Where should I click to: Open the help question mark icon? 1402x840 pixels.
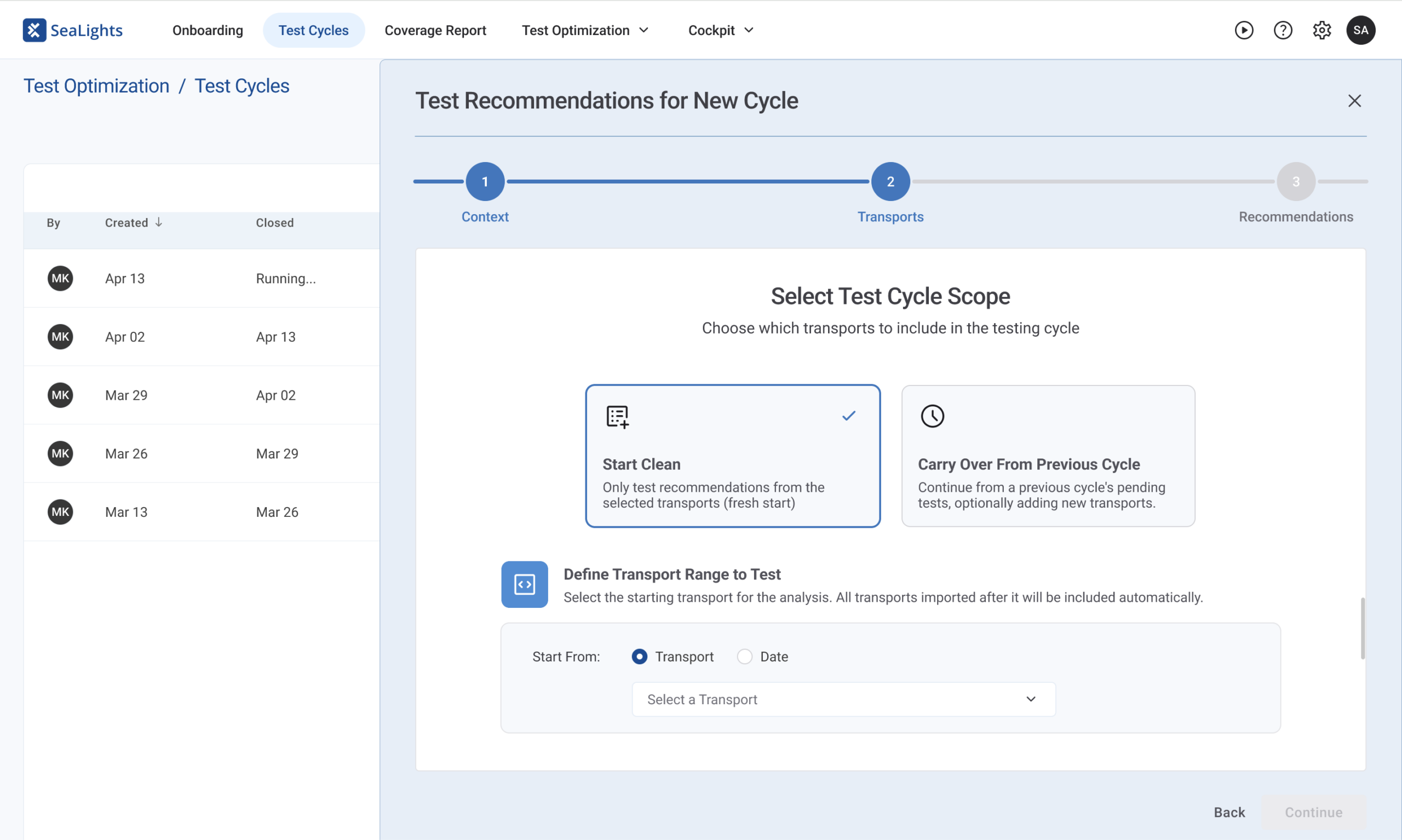pyautogui.click(x=1283, y=30)
